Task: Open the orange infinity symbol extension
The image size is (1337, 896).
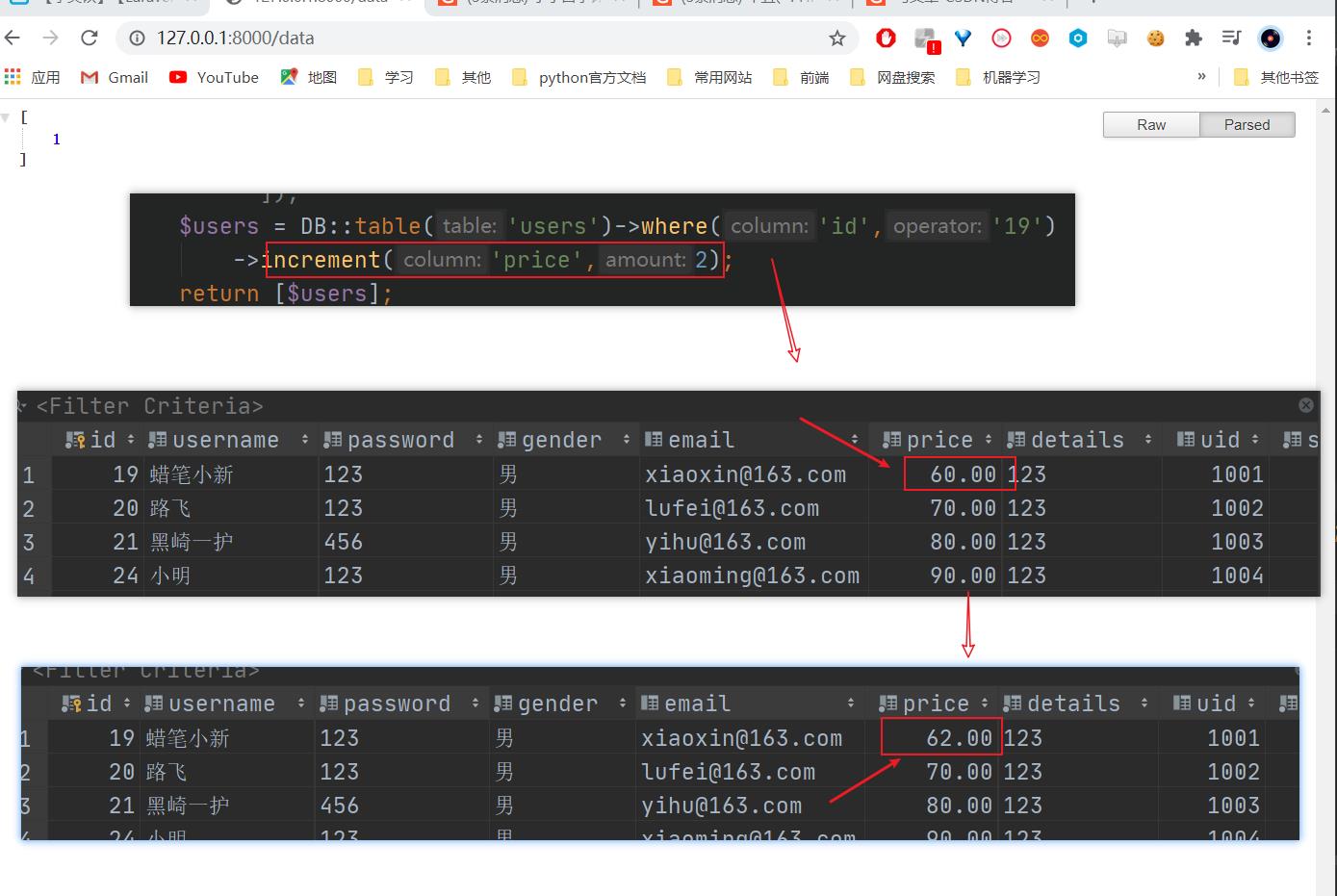Action: point(1040,38)
